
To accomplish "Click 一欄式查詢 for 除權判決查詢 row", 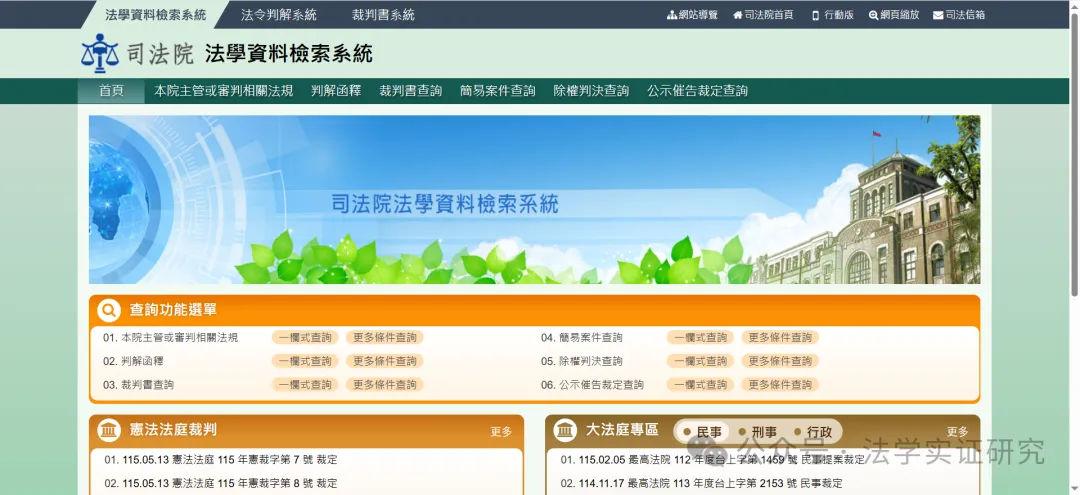I will pyautogui.click(x=700, y=361).
